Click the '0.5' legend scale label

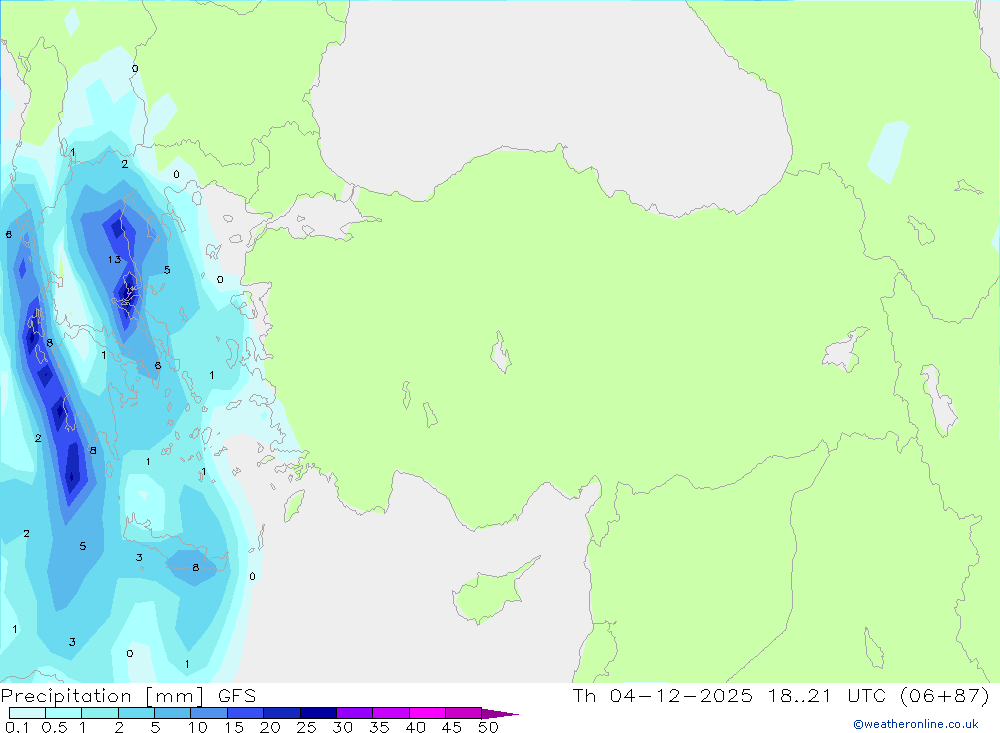pos(54,727)
